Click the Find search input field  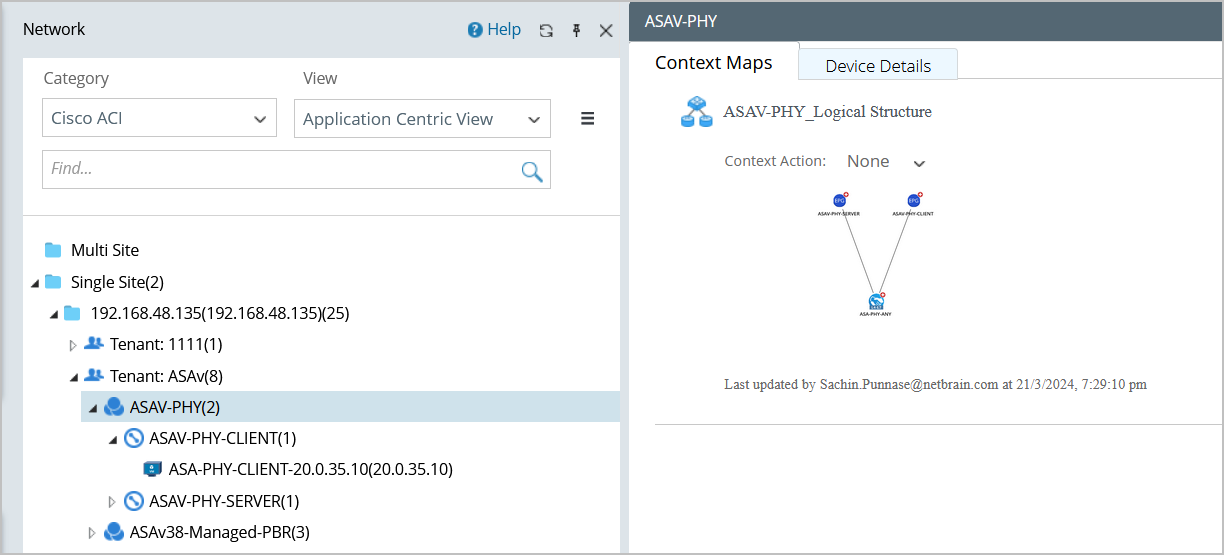280,170
